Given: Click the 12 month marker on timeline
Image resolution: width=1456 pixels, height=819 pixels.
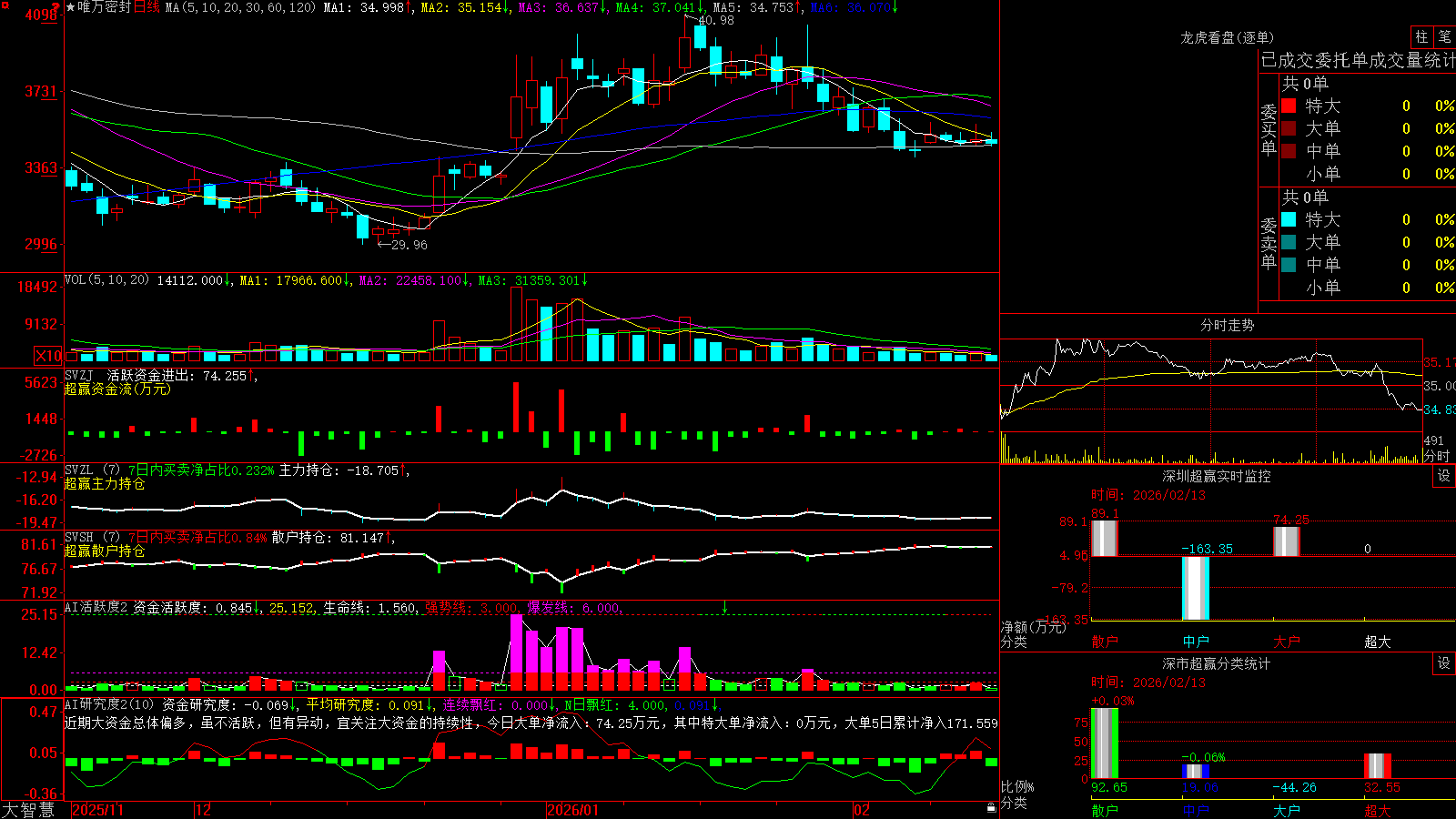Looking at the screenshot, I should (203, 810).
